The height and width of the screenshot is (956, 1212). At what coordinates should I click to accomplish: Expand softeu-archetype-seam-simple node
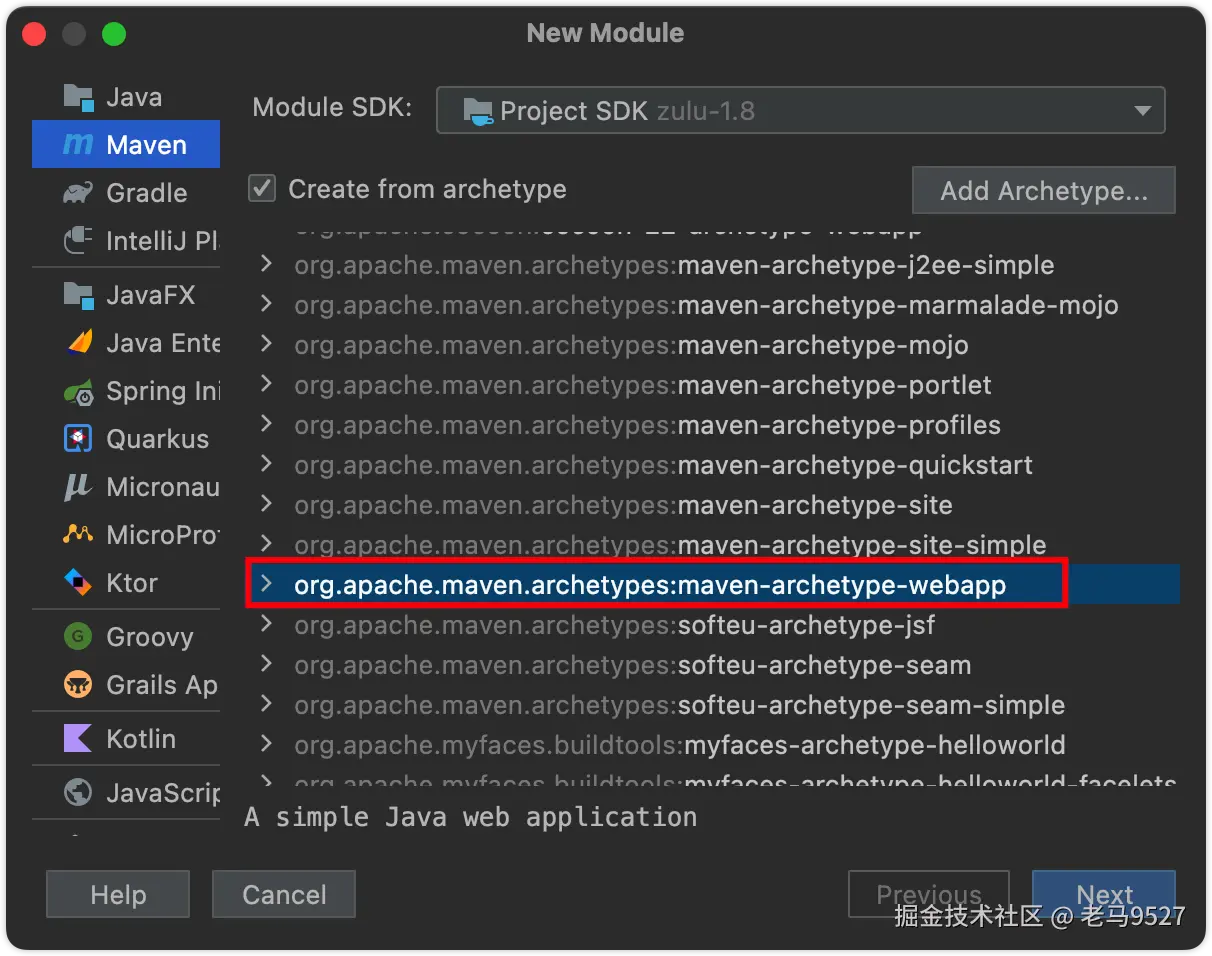point(266,705)
